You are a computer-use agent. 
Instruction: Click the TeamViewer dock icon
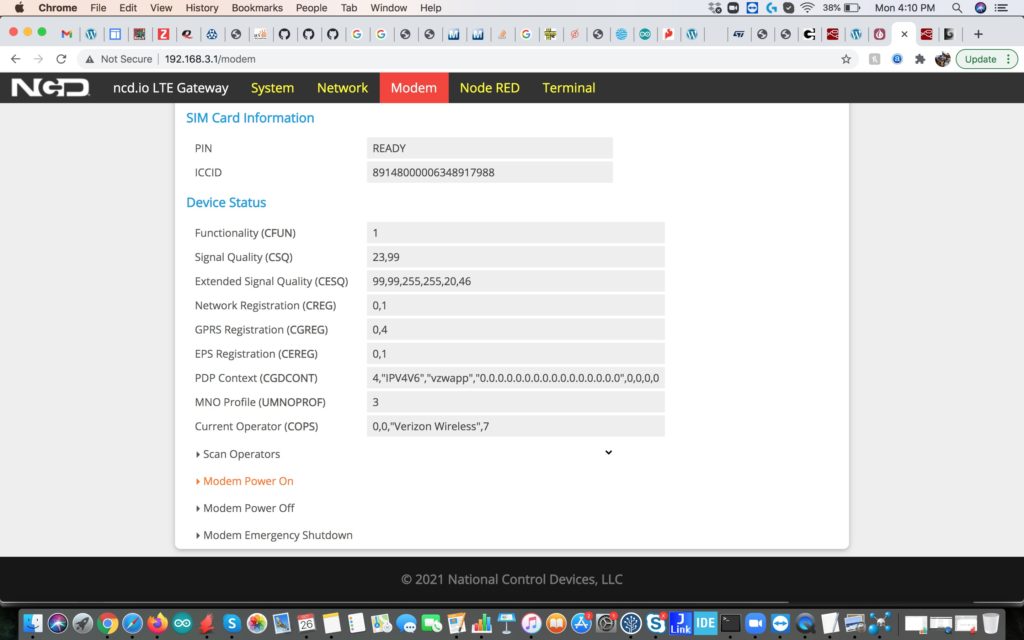point(781,623)
